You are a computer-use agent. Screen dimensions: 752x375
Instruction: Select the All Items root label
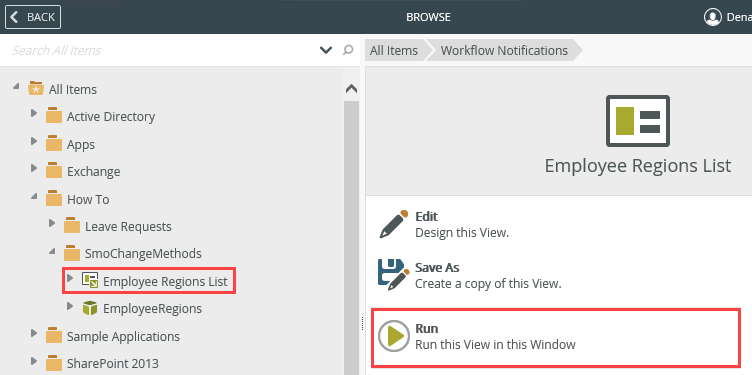[72, 90]
